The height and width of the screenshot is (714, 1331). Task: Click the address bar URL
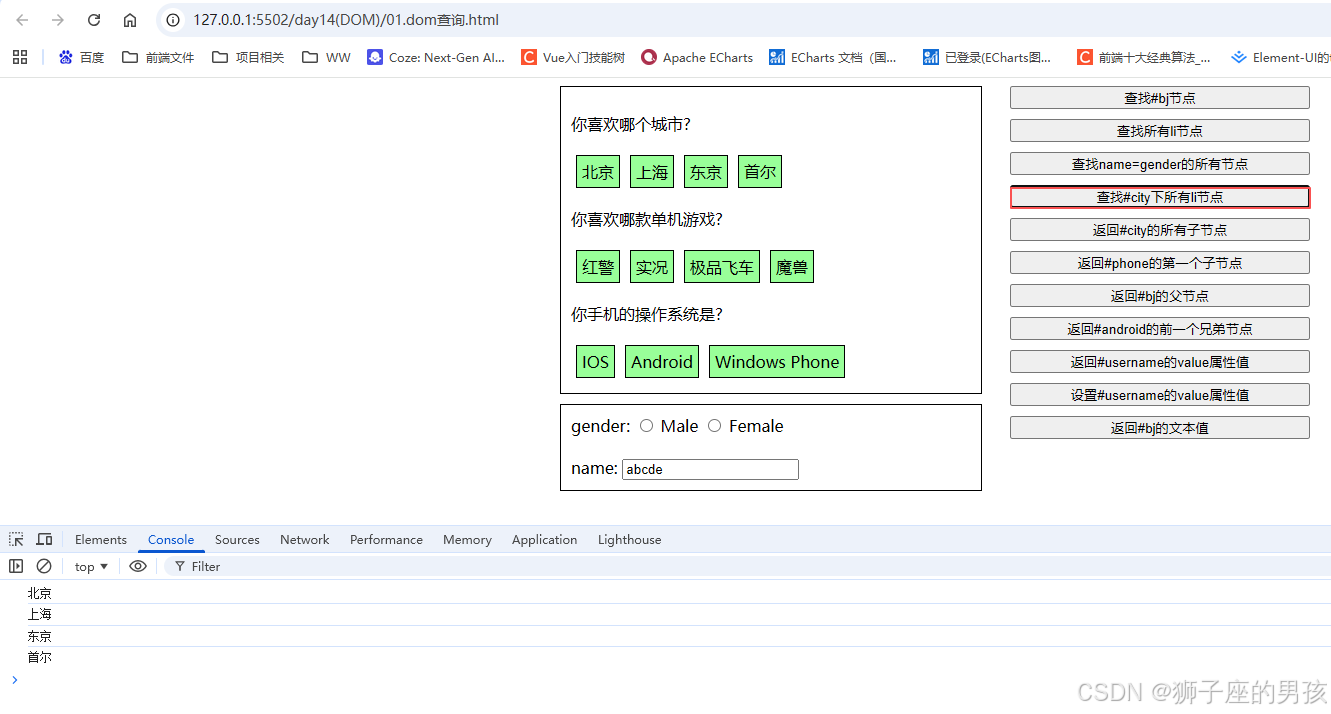coord(345,20)
